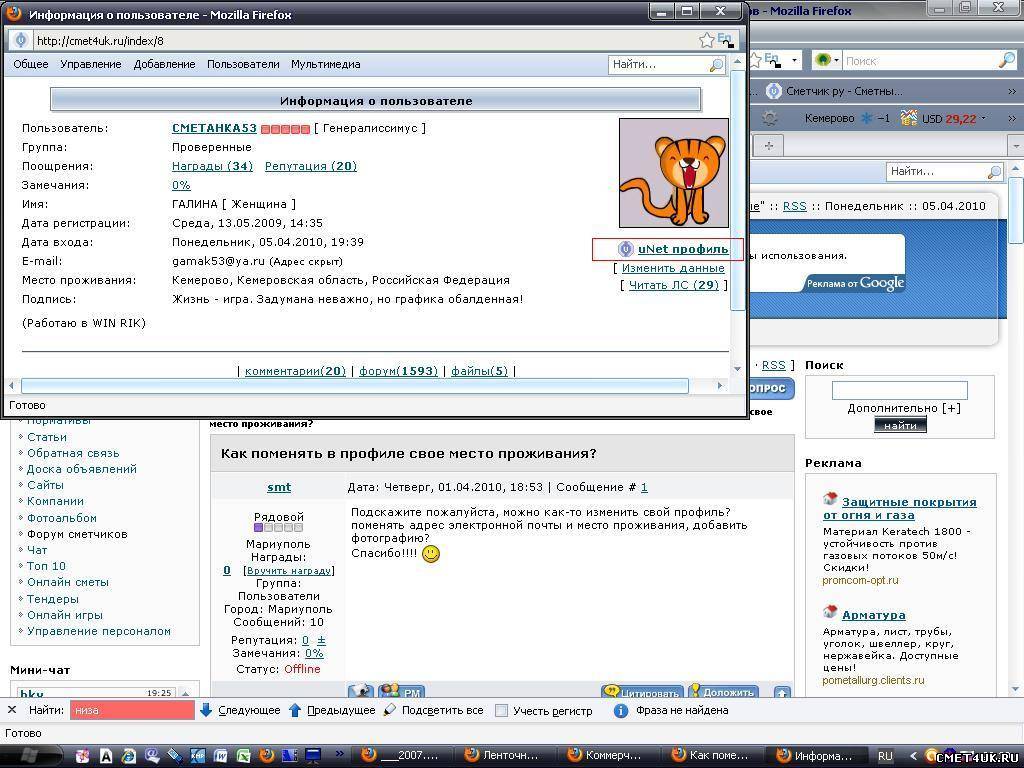Viewport: 1024px width, 768px height.
Task: Open the Управление menu
Action: (x=91, y=64)
